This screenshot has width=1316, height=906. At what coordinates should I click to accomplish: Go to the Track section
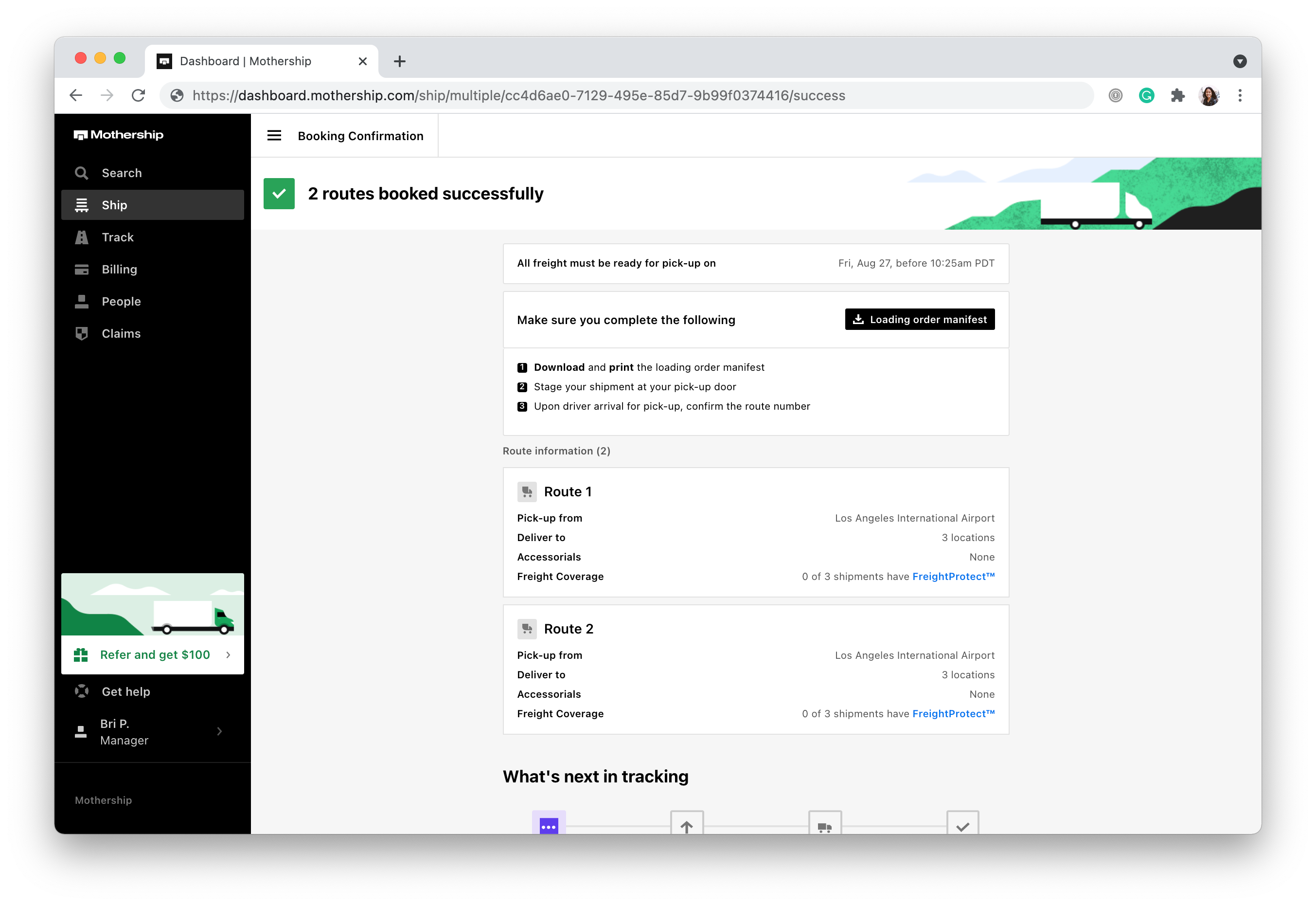click(x=152, y=236)
